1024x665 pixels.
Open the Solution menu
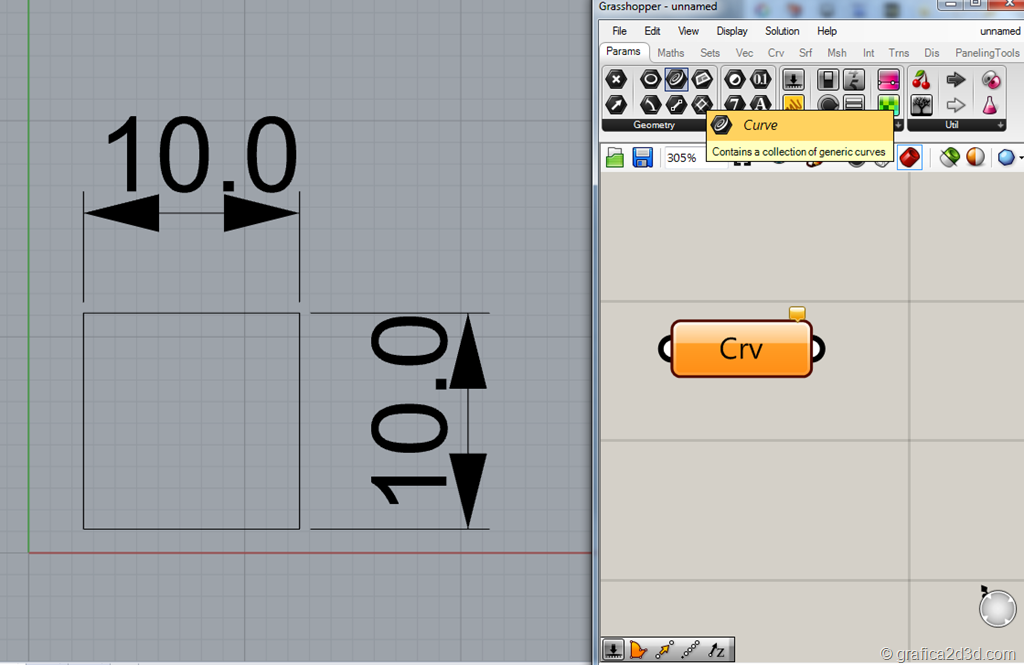point(782,31)
